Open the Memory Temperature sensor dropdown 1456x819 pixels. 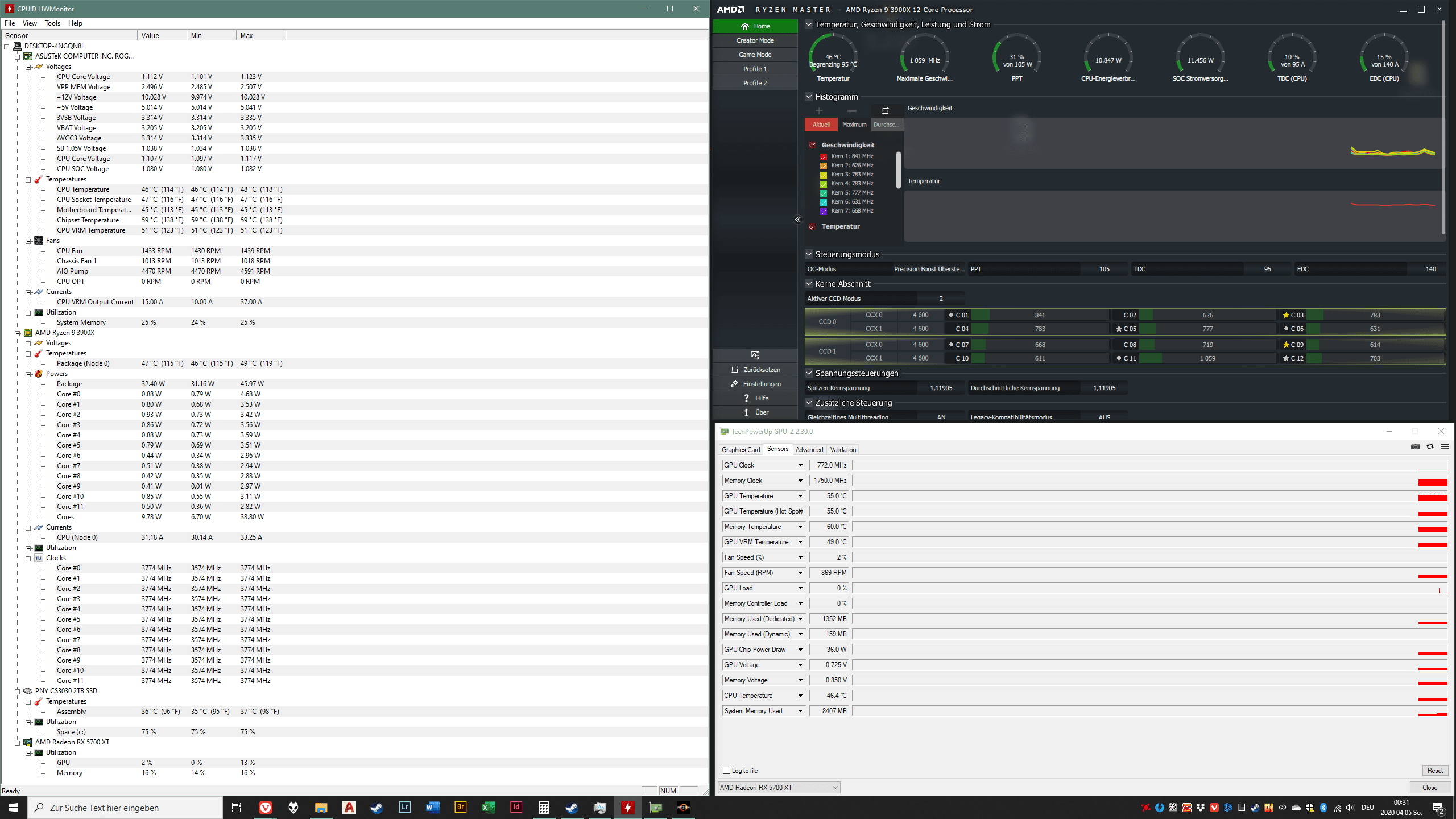point(800,527)
